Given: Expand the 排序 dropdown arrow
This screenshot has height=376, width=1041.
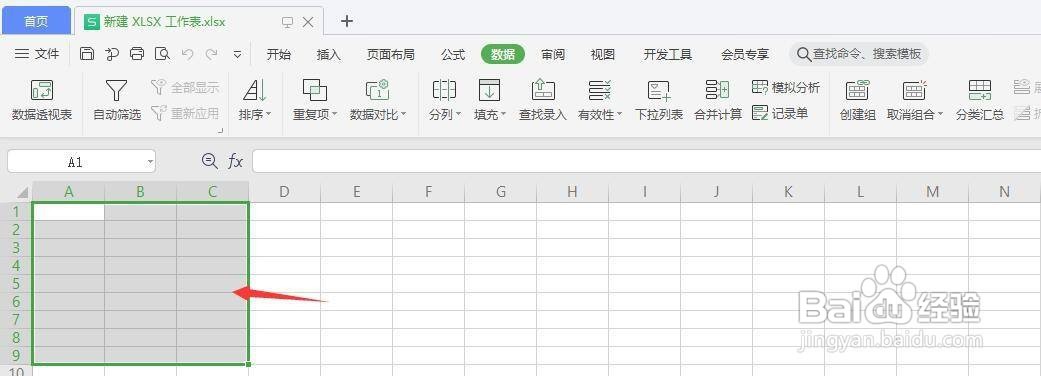Looking at the screenshot, I should [x=269, y=115].
